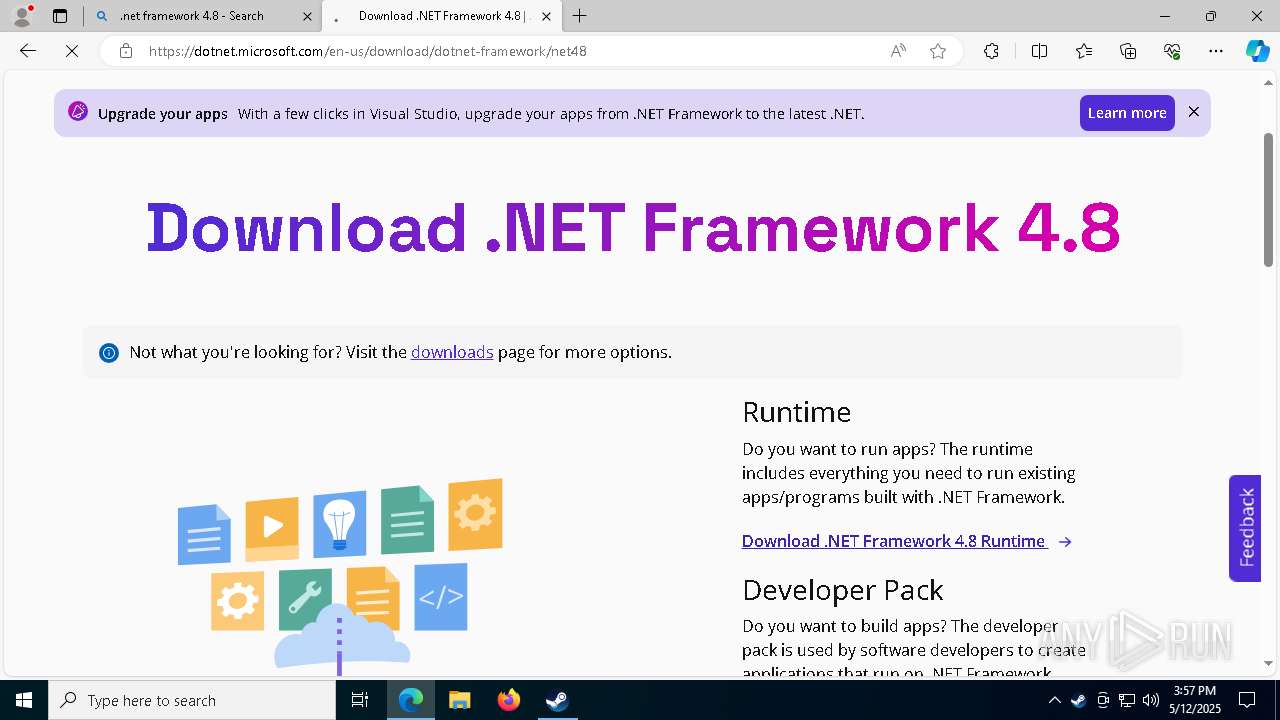Open the network tray icon

pyautogui.click(x=1127, y=700)
